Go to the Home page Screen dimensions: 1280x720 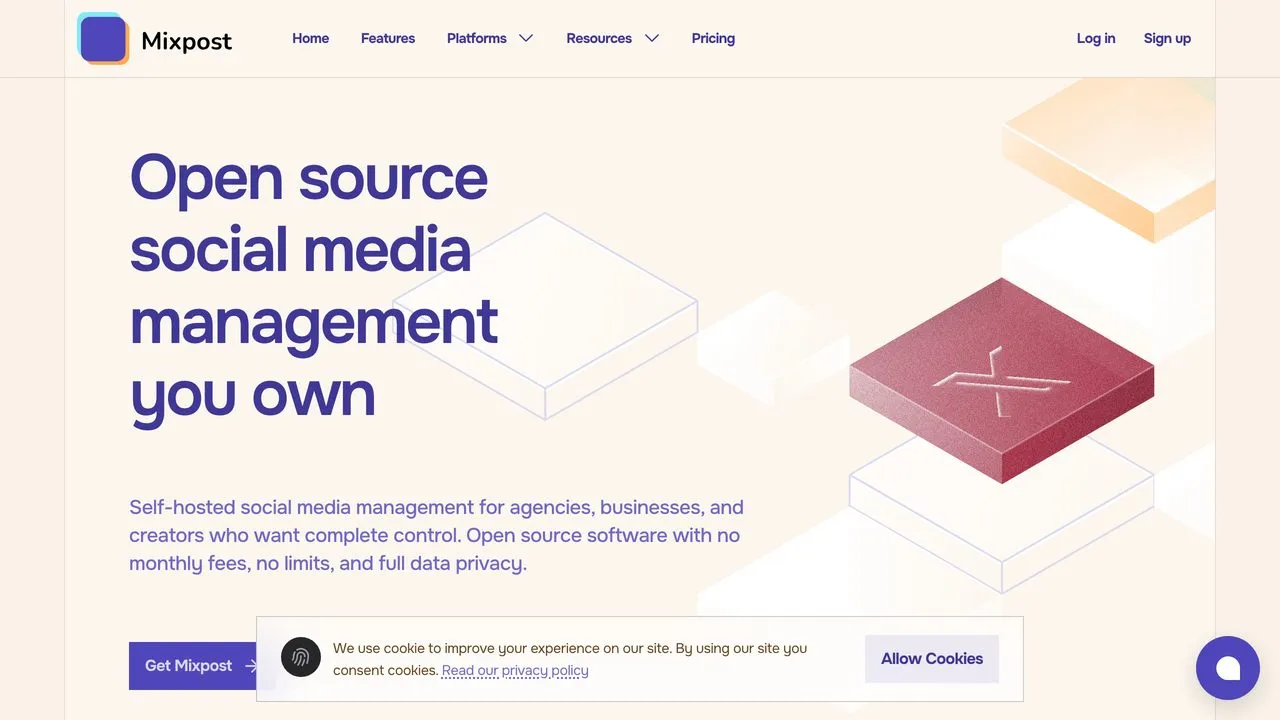tap(310, 38)
